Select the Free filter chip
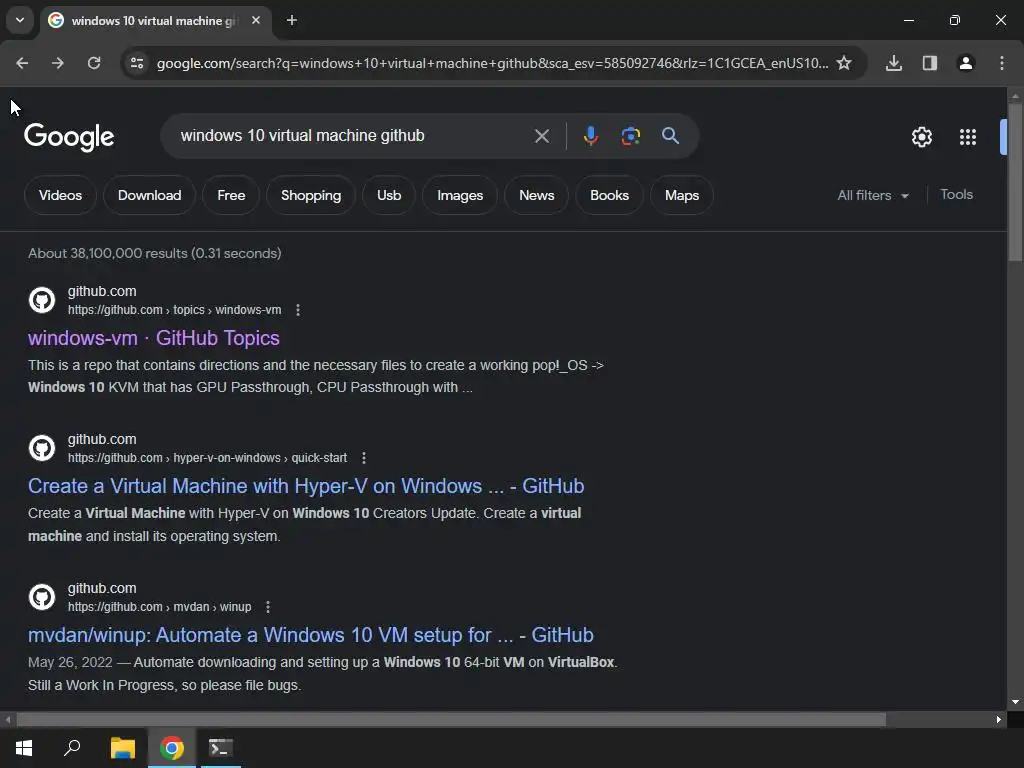This screenshot has height=768, width=1024. 231,195
